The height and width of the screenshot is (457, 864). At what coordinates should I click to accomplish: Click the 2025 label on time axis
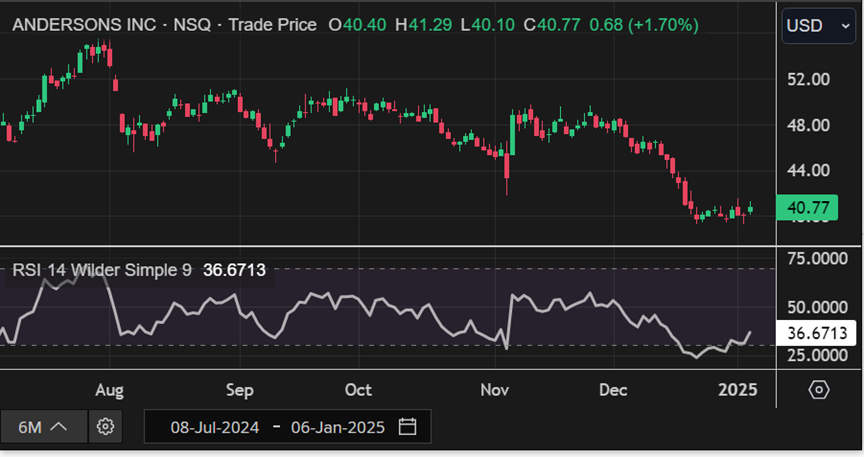pos(737,390)
